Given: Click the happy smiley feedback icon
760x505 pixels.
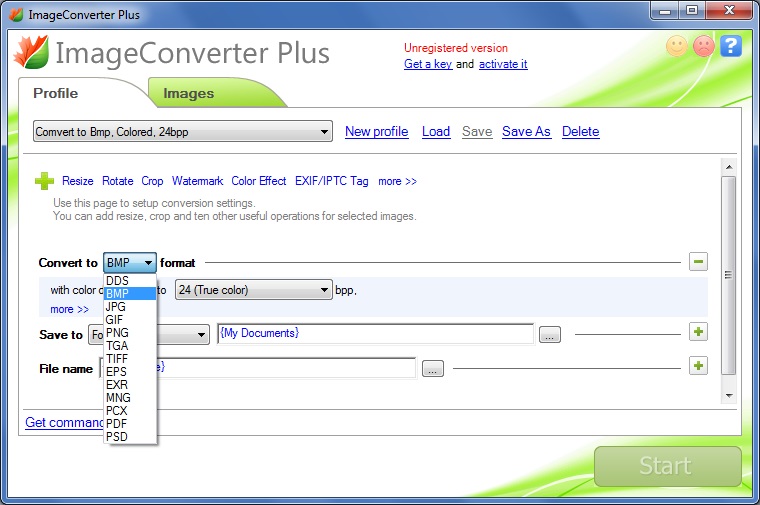Looking at the screenshot, I should 677,47.
